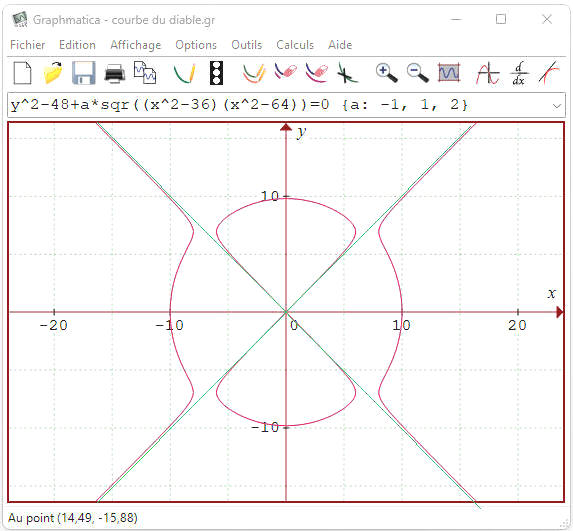
Task: Open the Edition menu
Action: click(x=77, y=45)
